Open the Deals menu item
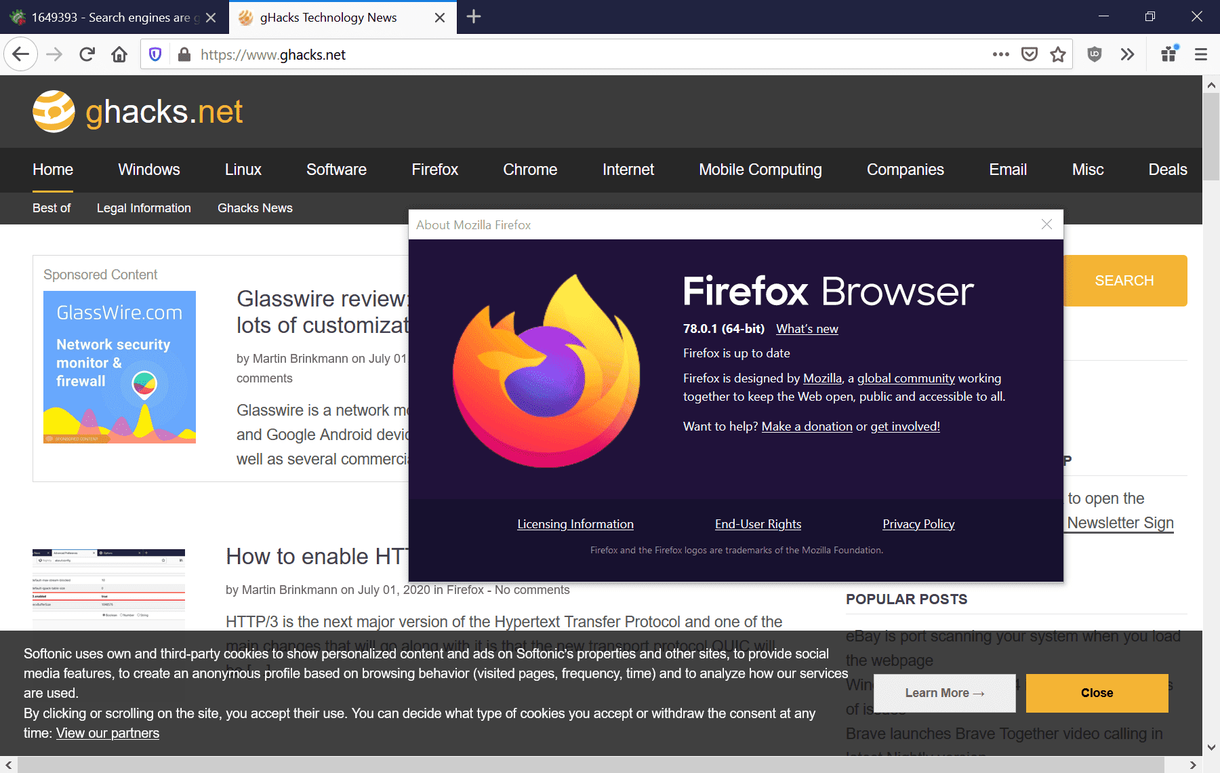1220x773 pixels. [x=1168, y=169]
